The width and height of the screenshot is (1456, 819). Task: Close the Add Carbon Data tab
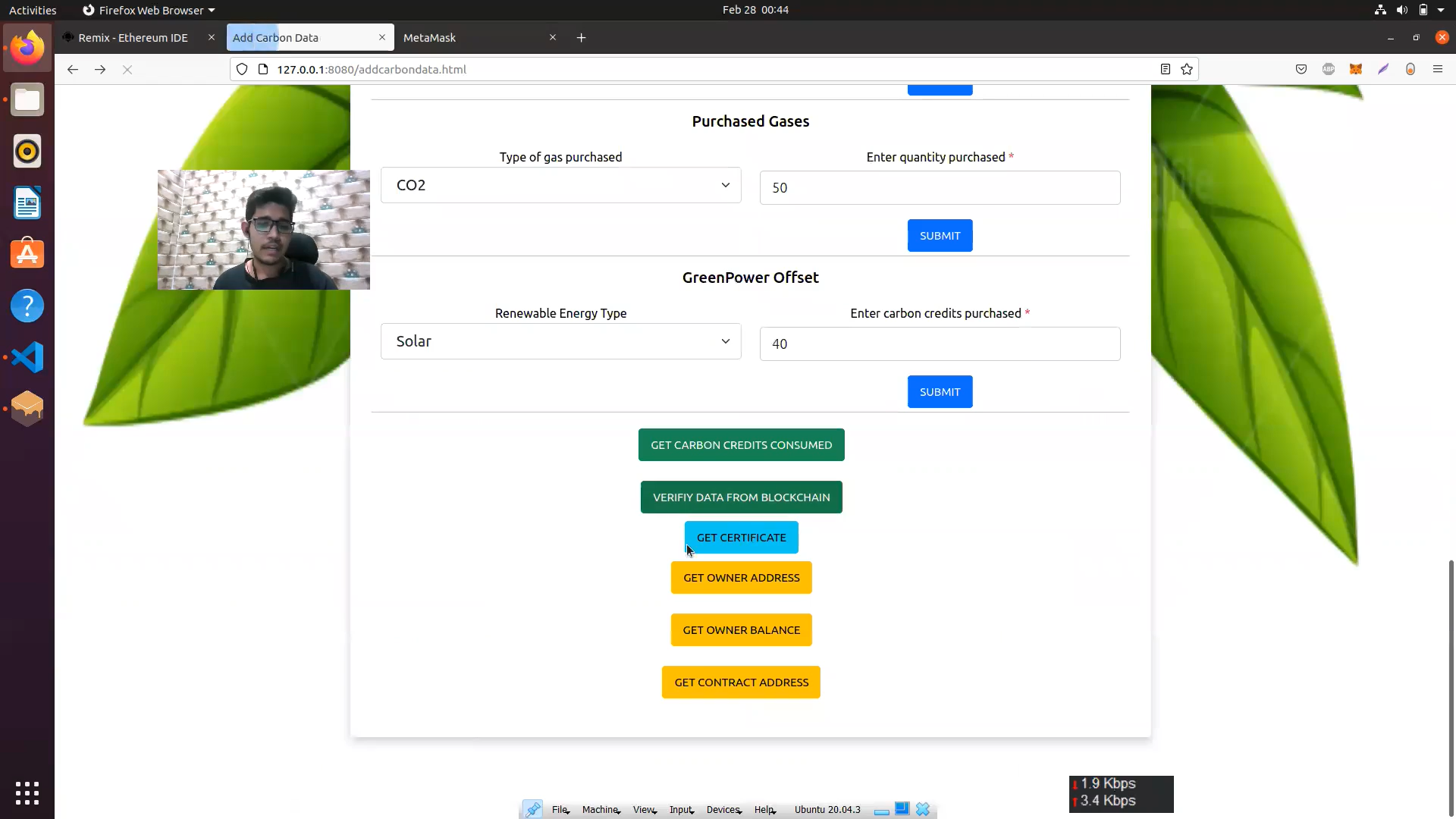(x=382, y=37)
